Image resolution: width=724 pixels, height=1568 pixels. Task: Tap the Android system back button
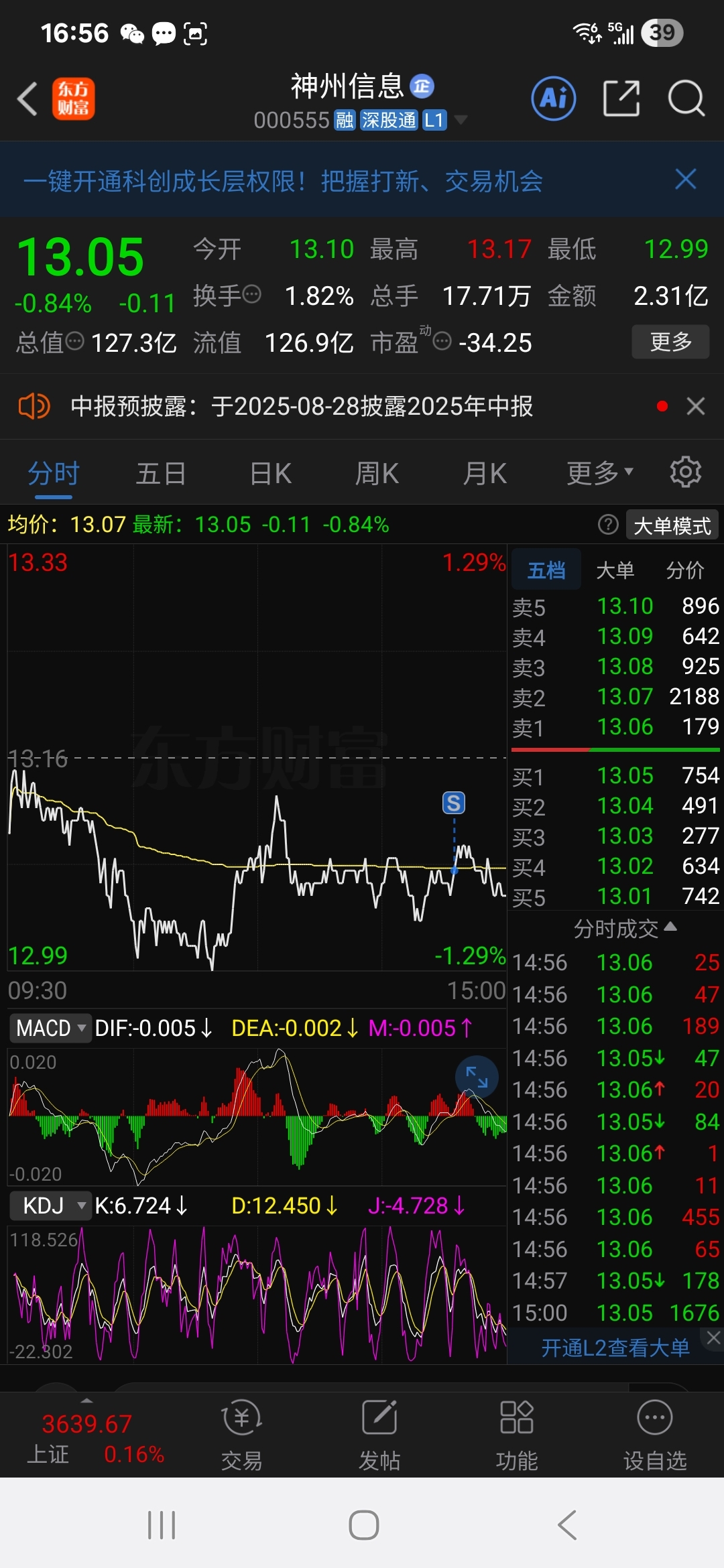[x=567, y=1526]
